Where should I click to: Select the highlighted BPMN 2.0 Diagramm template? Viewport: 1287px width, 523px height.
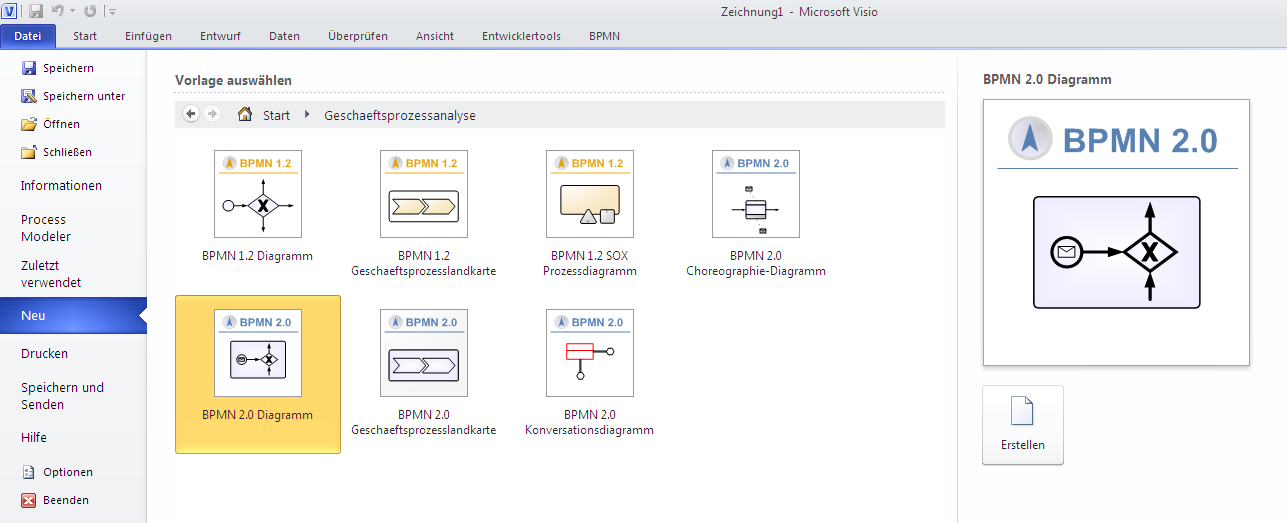(258, 374)
